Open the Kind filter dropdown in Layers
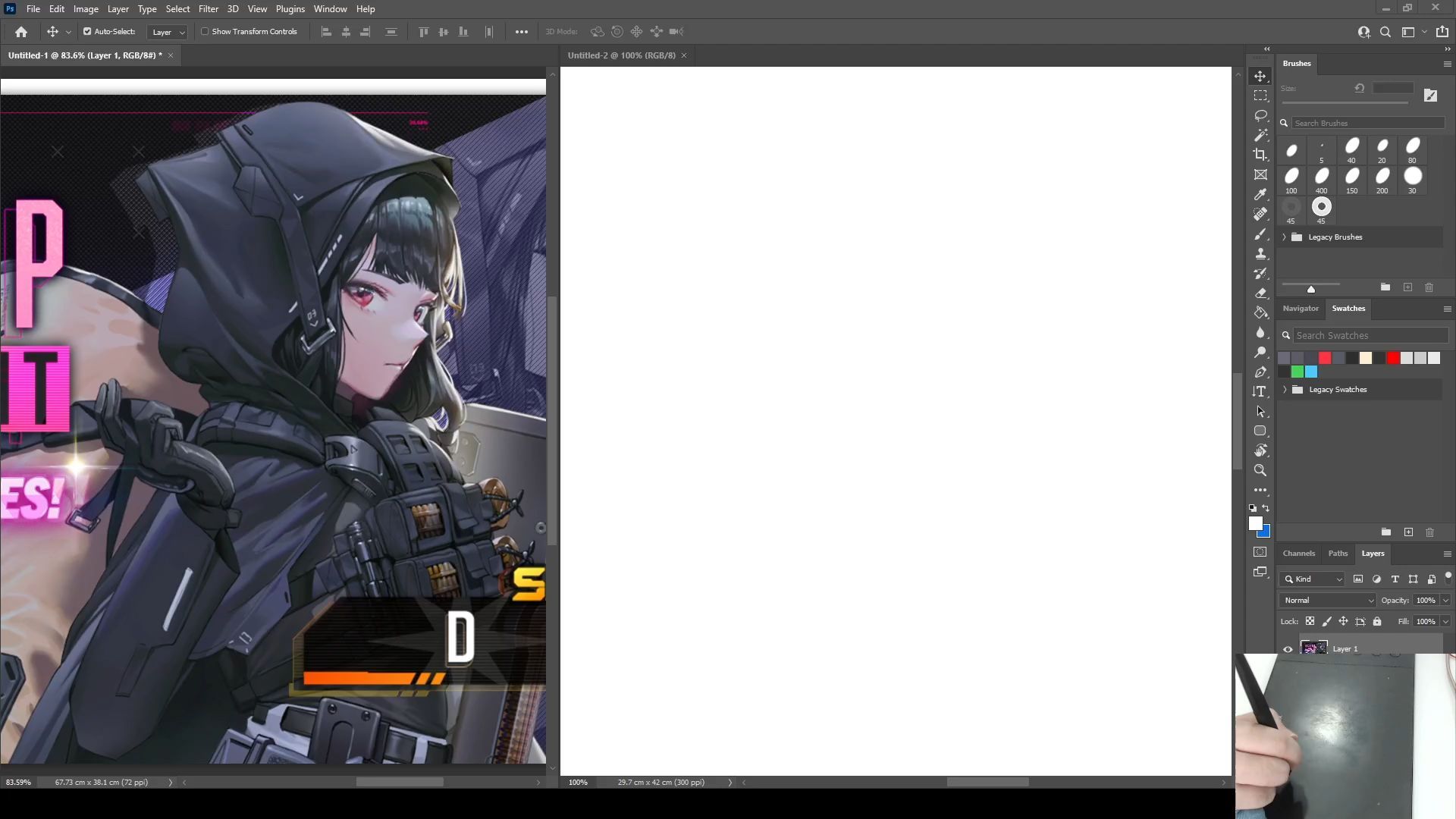Image resolution: width=1456 pixels, height=819 pixels. [x=1313, y=579]
